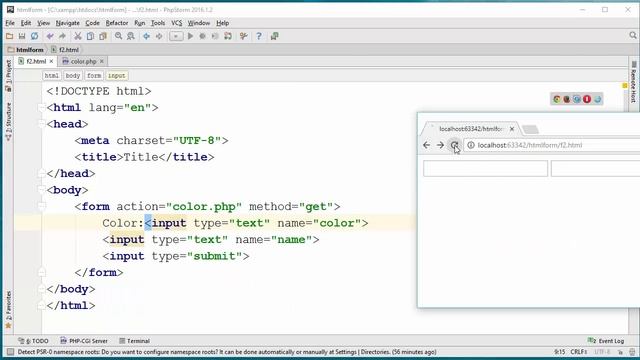Open the Project tool window sidebar tab
This screenshot has height=360, width=640.
coord(8,76)
